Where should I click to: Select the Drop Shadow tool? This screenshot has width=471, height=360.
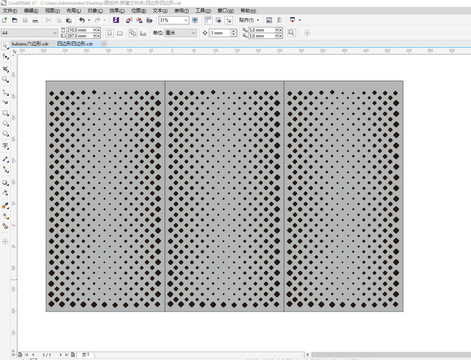coord(5,183)
